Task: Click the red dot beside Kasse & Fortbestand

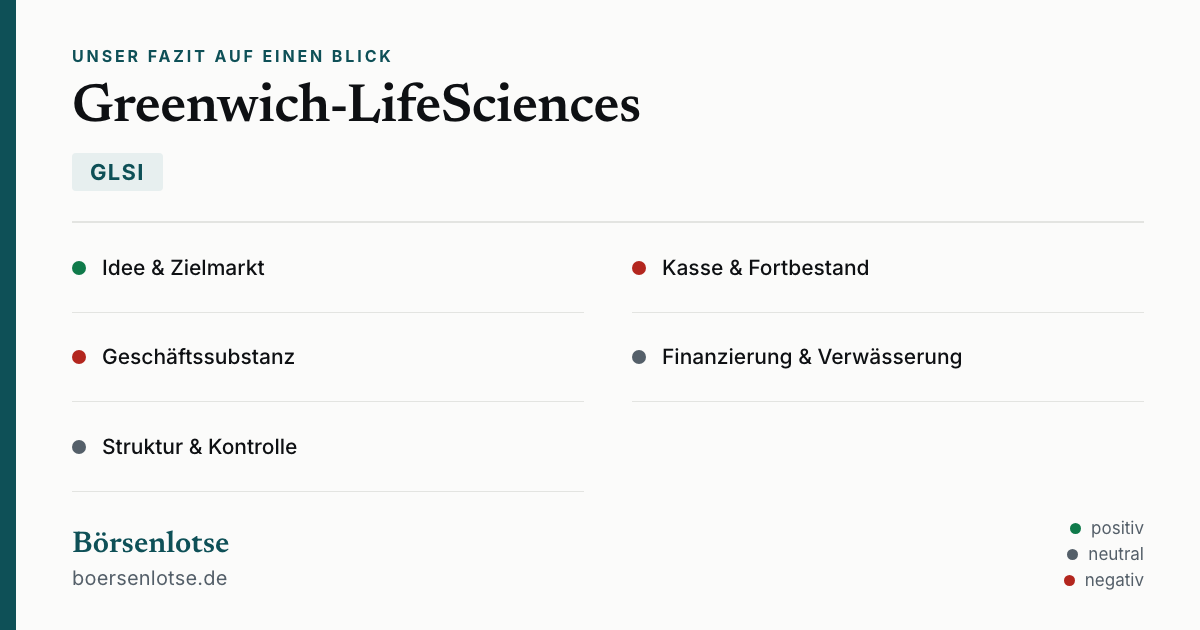Action: (x=639, y=268)
